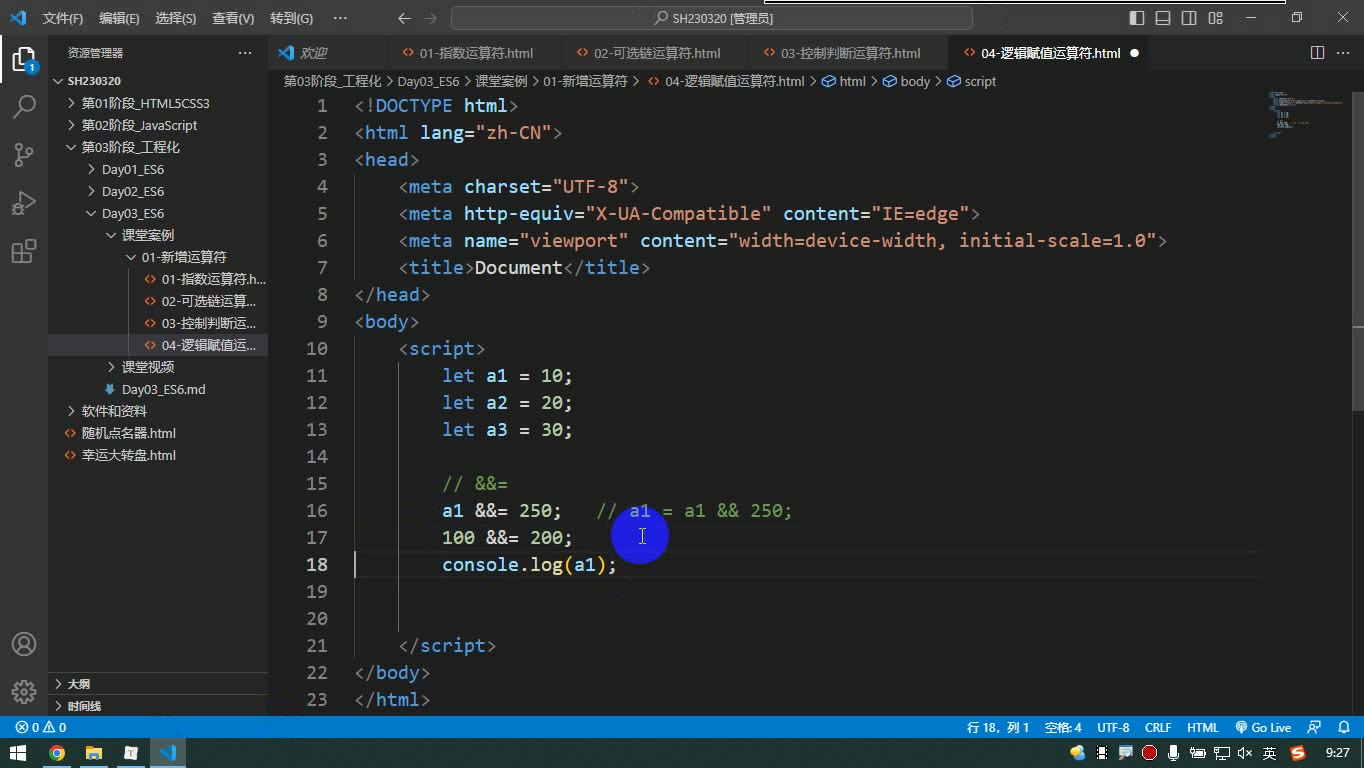Change the HTML language mode

1203,728
